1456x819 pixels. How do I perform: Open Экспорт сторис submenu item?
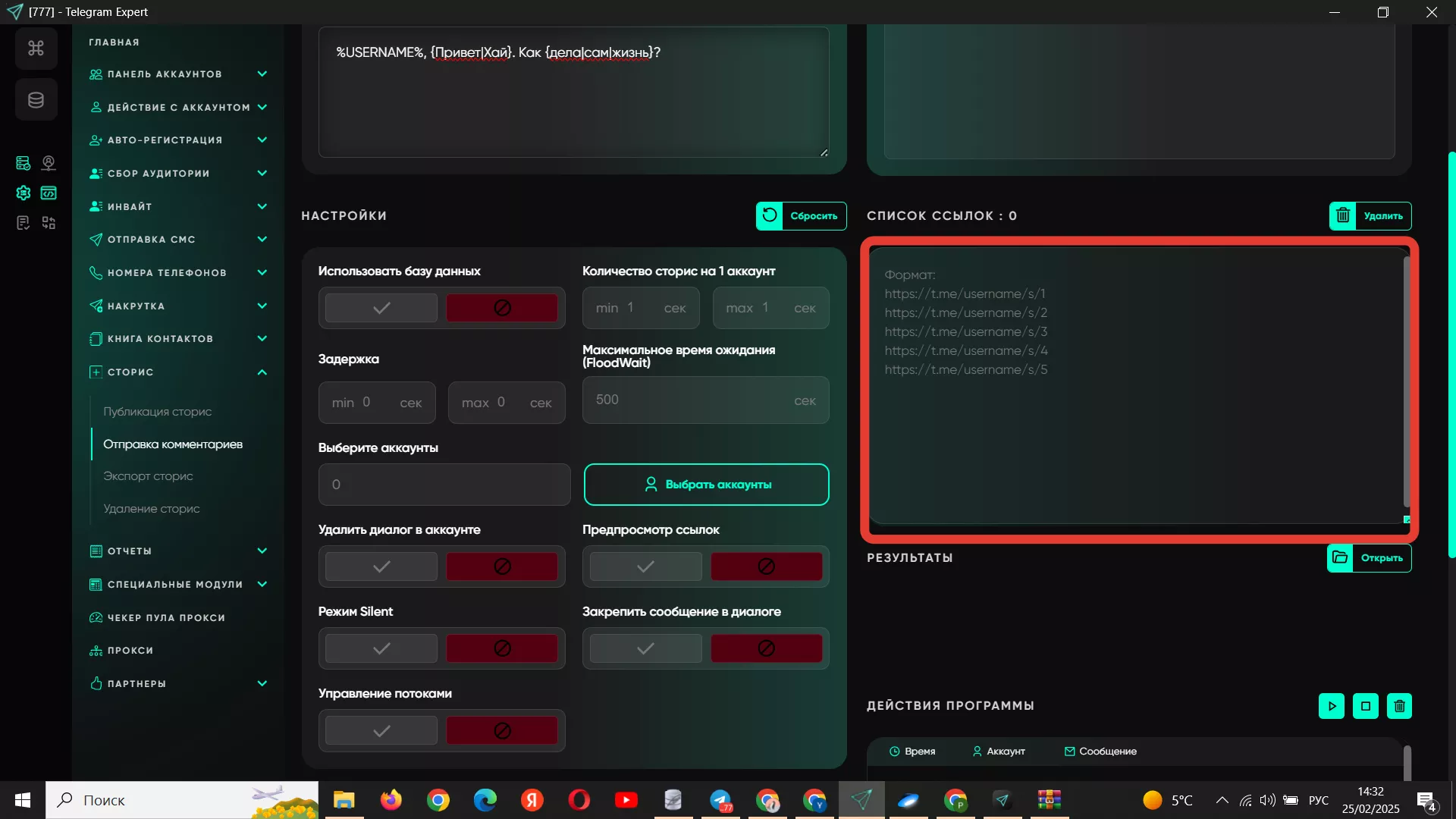point(148,476)
